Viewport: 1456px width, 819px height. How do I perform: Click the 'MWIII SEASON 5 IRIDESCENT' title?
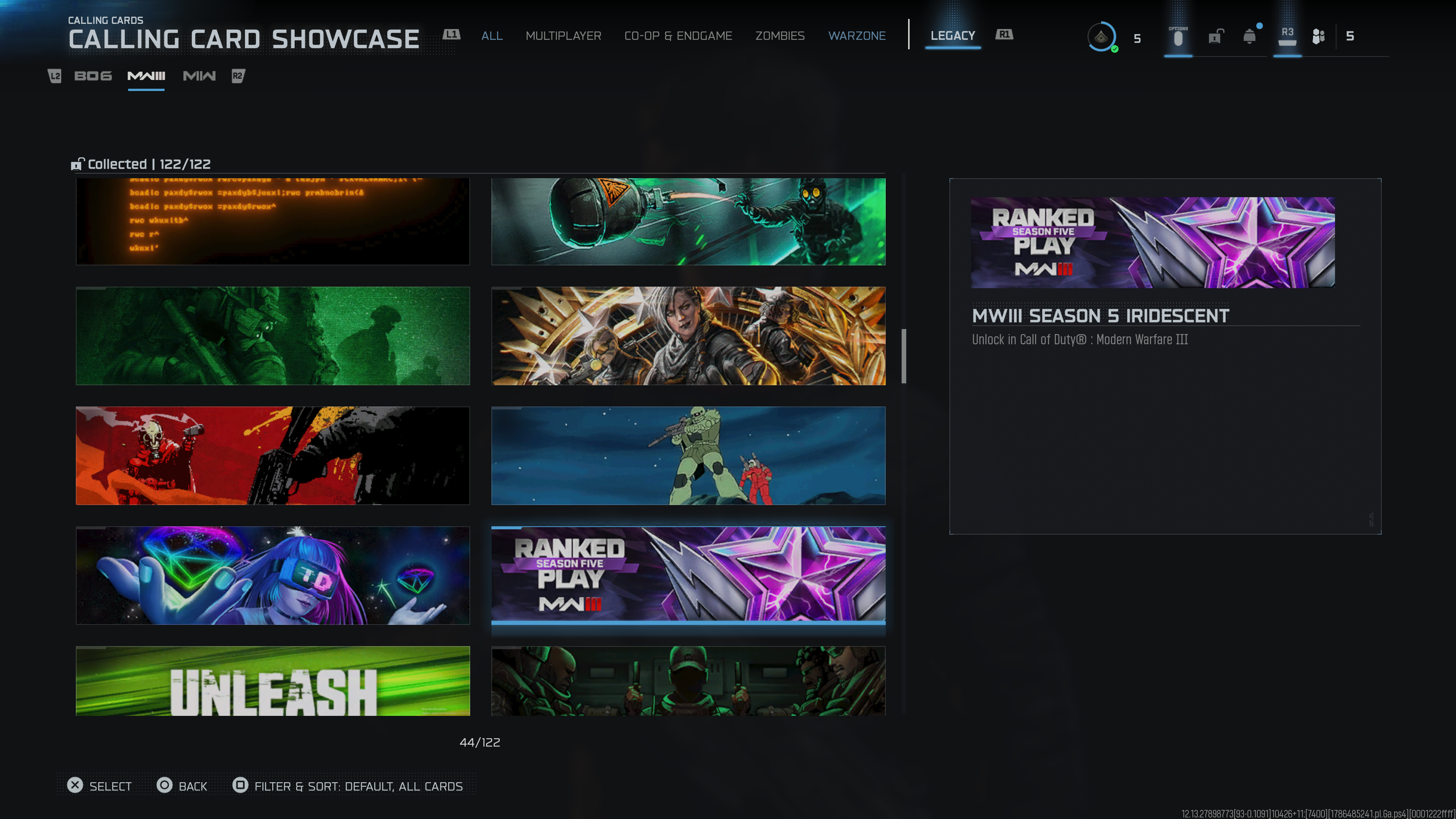pyautogui.click(x=1100, y=316)
